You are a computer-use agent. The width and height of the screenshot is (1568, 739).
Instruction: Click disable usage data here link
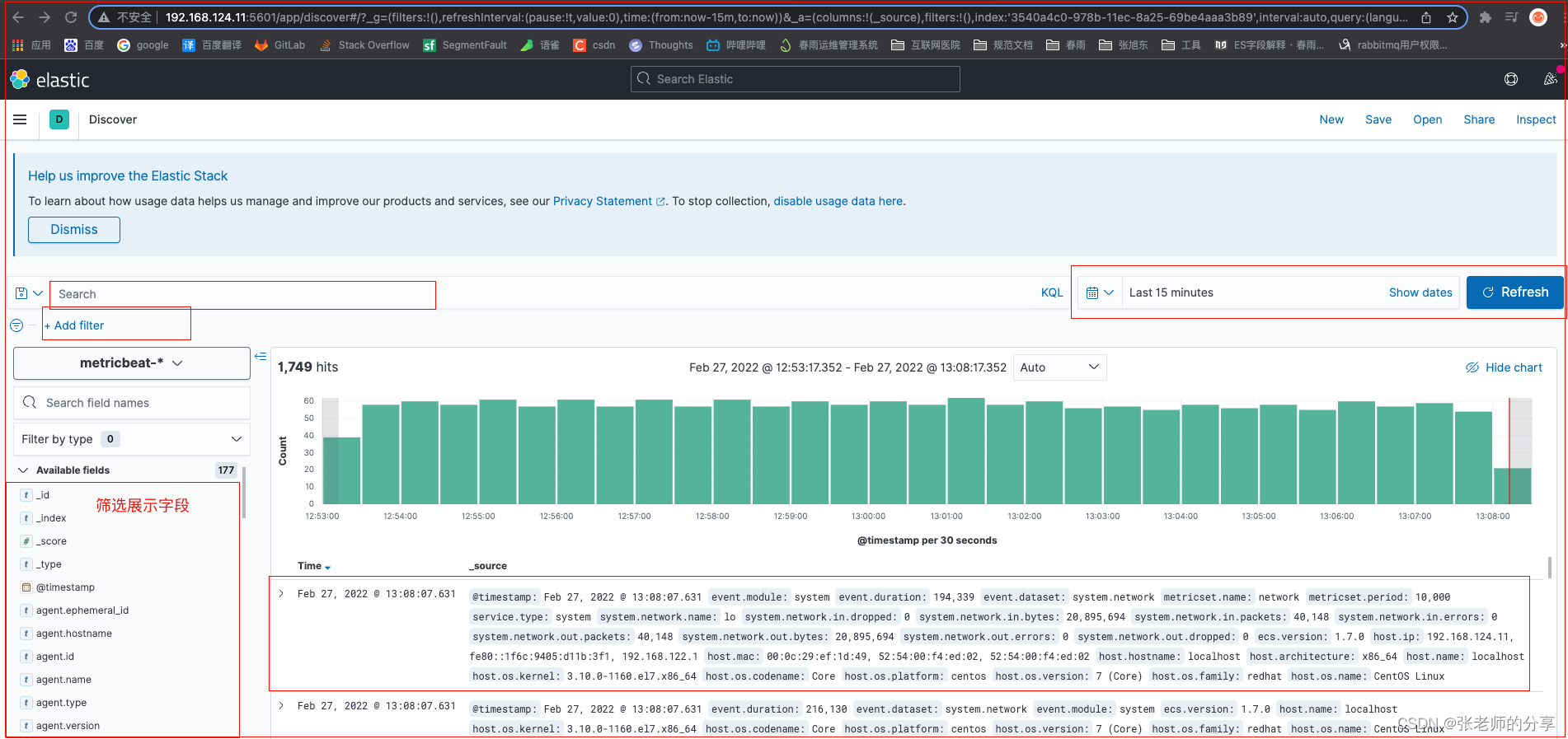838,201
